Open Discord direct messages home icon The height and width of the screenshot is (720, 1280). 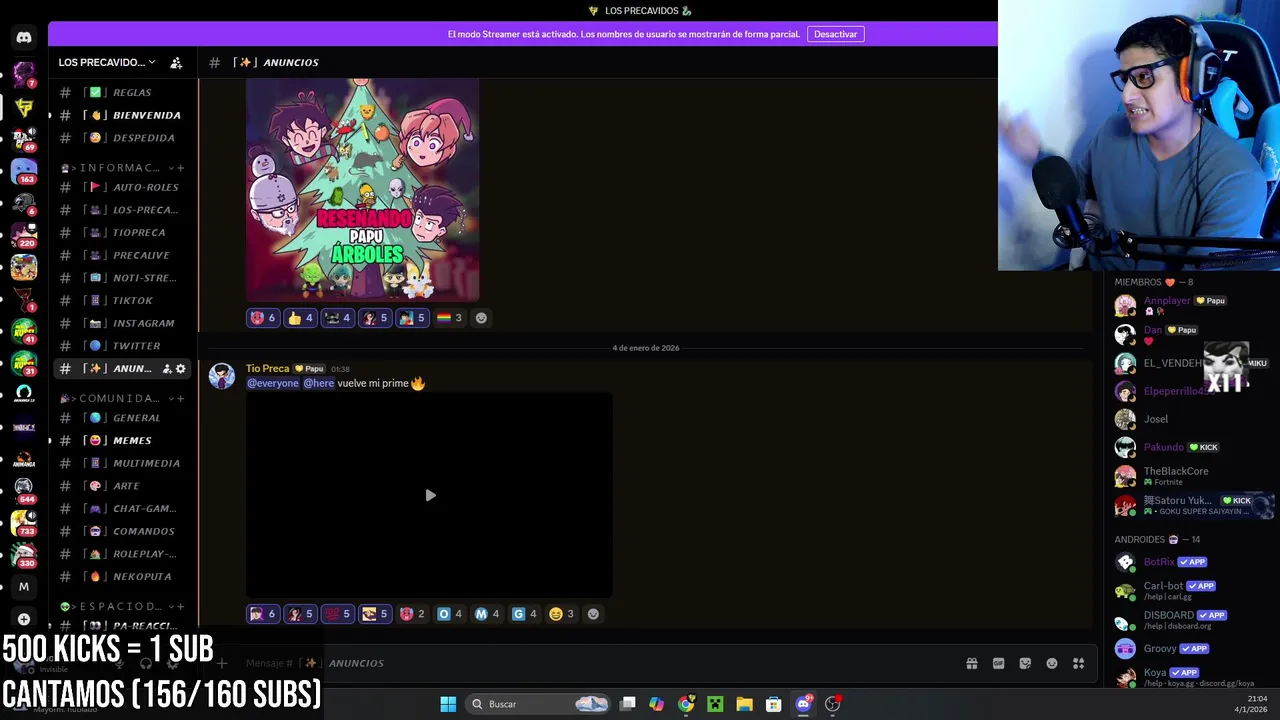coord(24,38)
